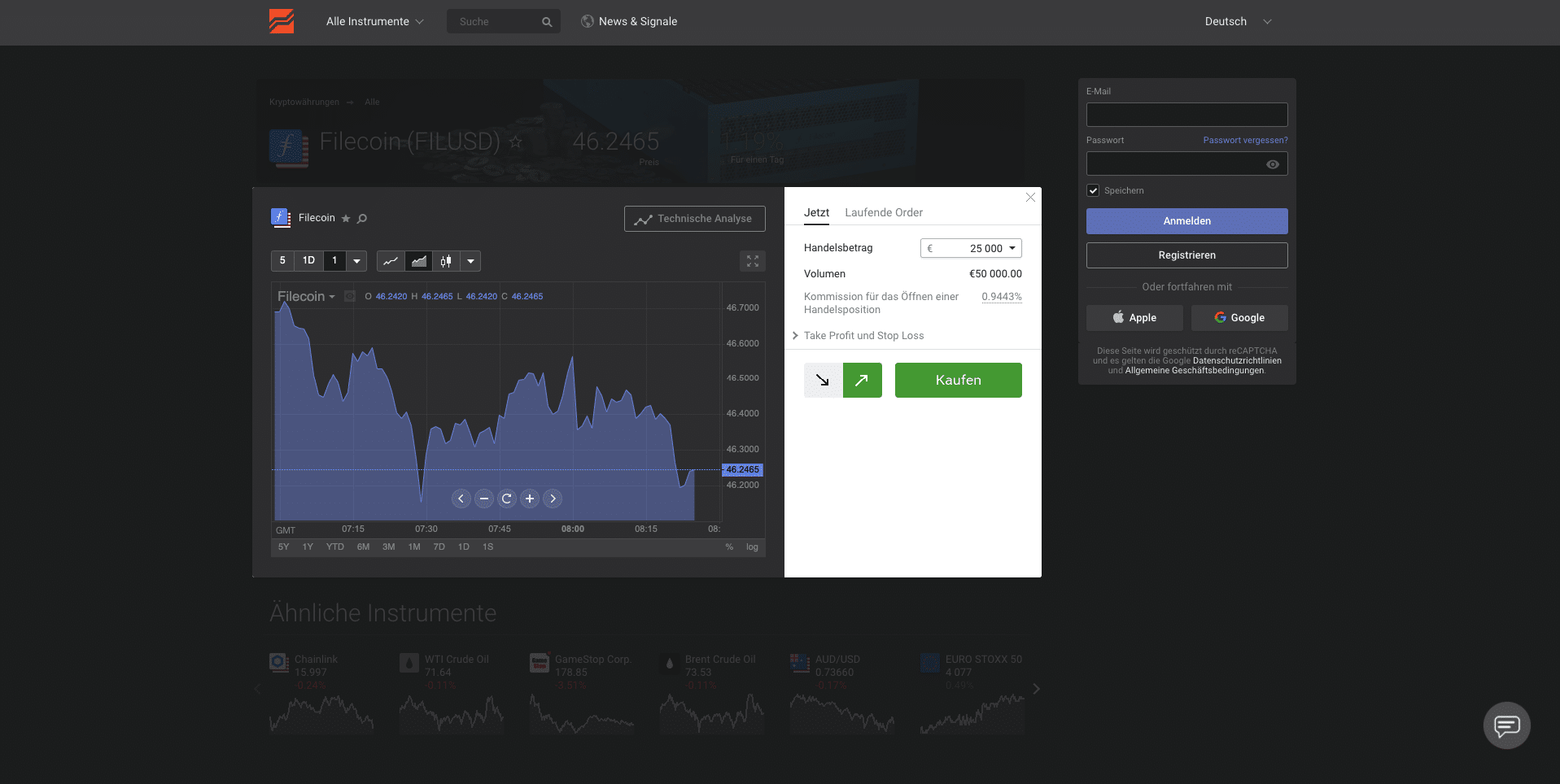The image size is (1560, 784).
Task: Select the 5 interval button
Action: click(x=282, y=261)
